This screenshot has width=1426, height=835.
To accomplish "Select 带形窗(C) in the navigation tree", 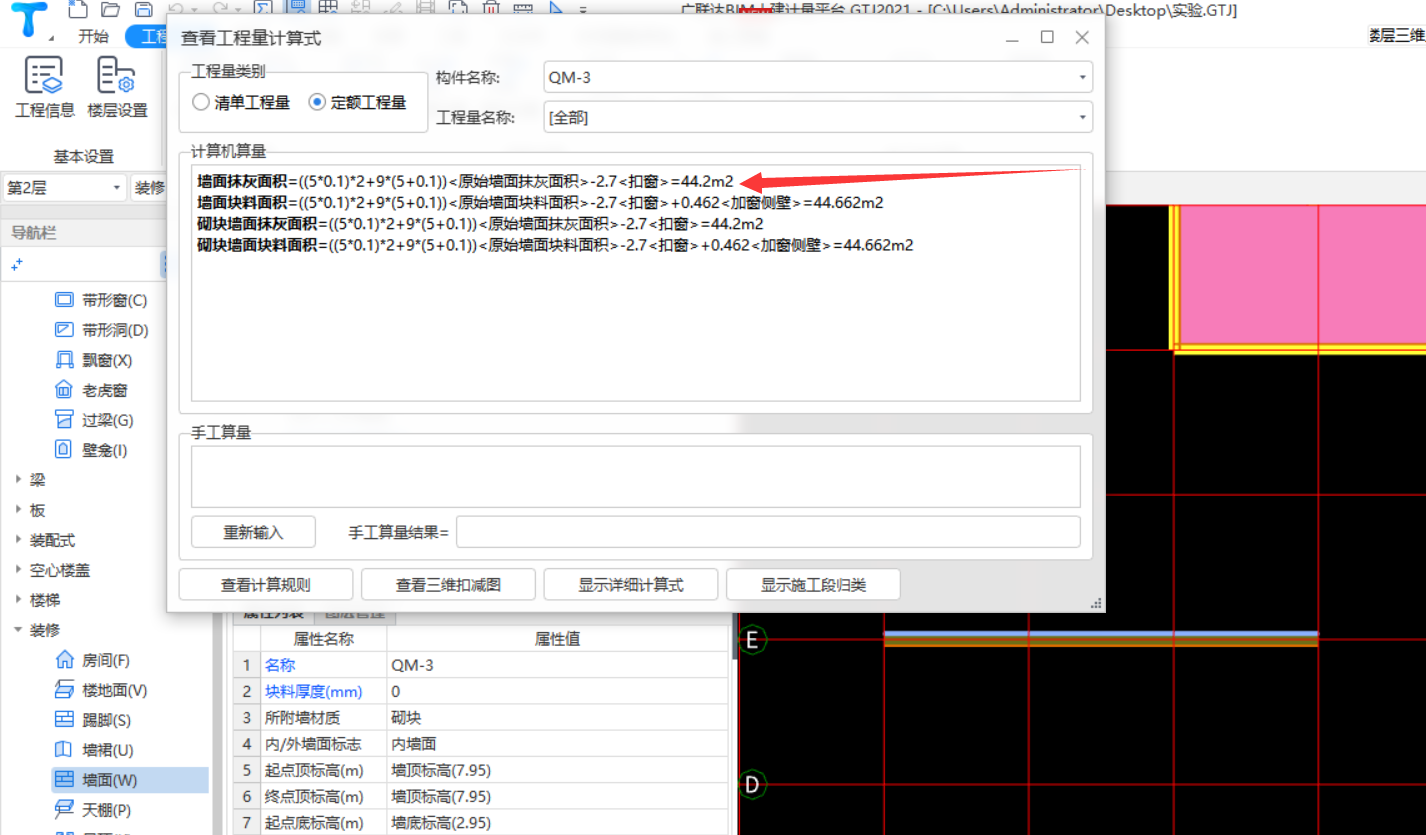I will click(x=100, y=300).
